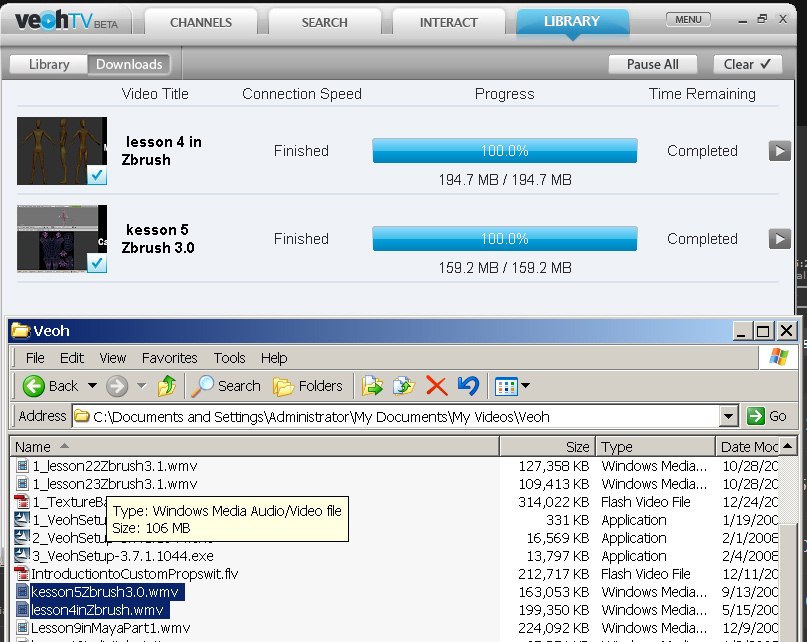Image resolution: width=807 pixels, height=642 pixels.
Task: Switch to the Library view toggle
Action: tap(49, 64)
